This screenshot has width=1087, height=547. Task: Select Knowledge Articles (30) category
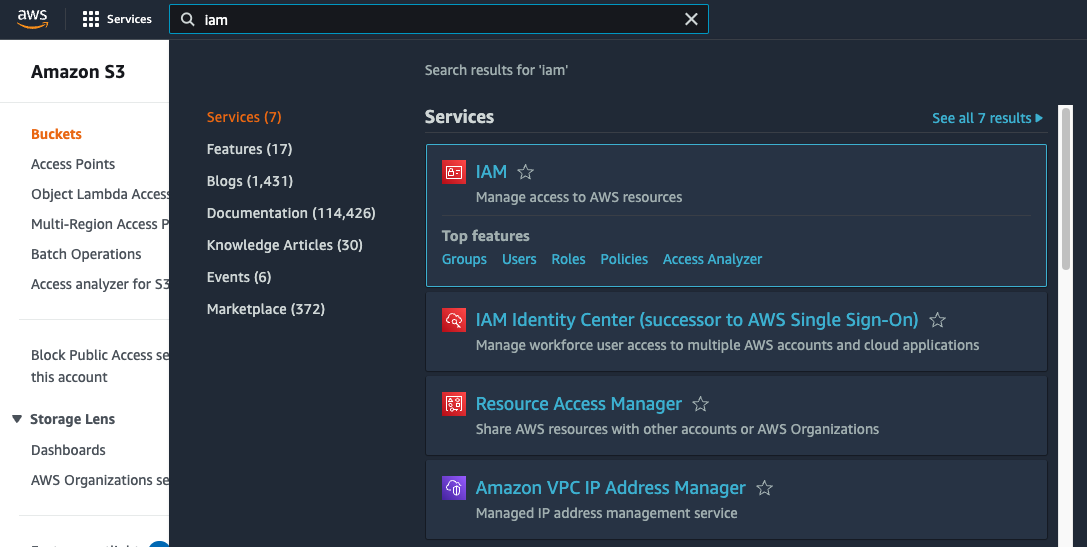pyautogui.click(x=285, y=245)
